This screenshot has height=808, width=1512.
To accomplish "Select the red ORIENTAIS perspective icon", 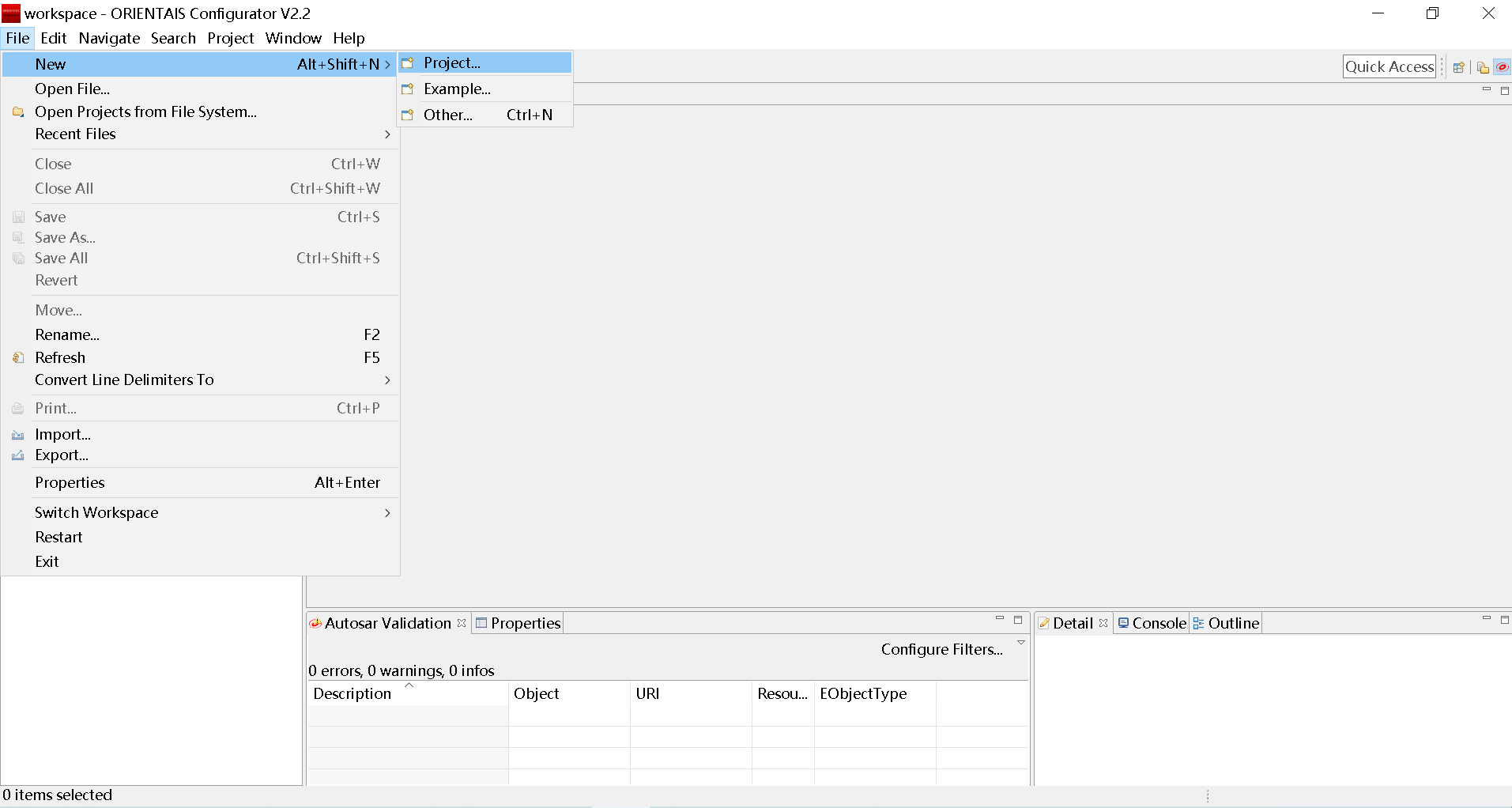I will tap(1502, 67).
